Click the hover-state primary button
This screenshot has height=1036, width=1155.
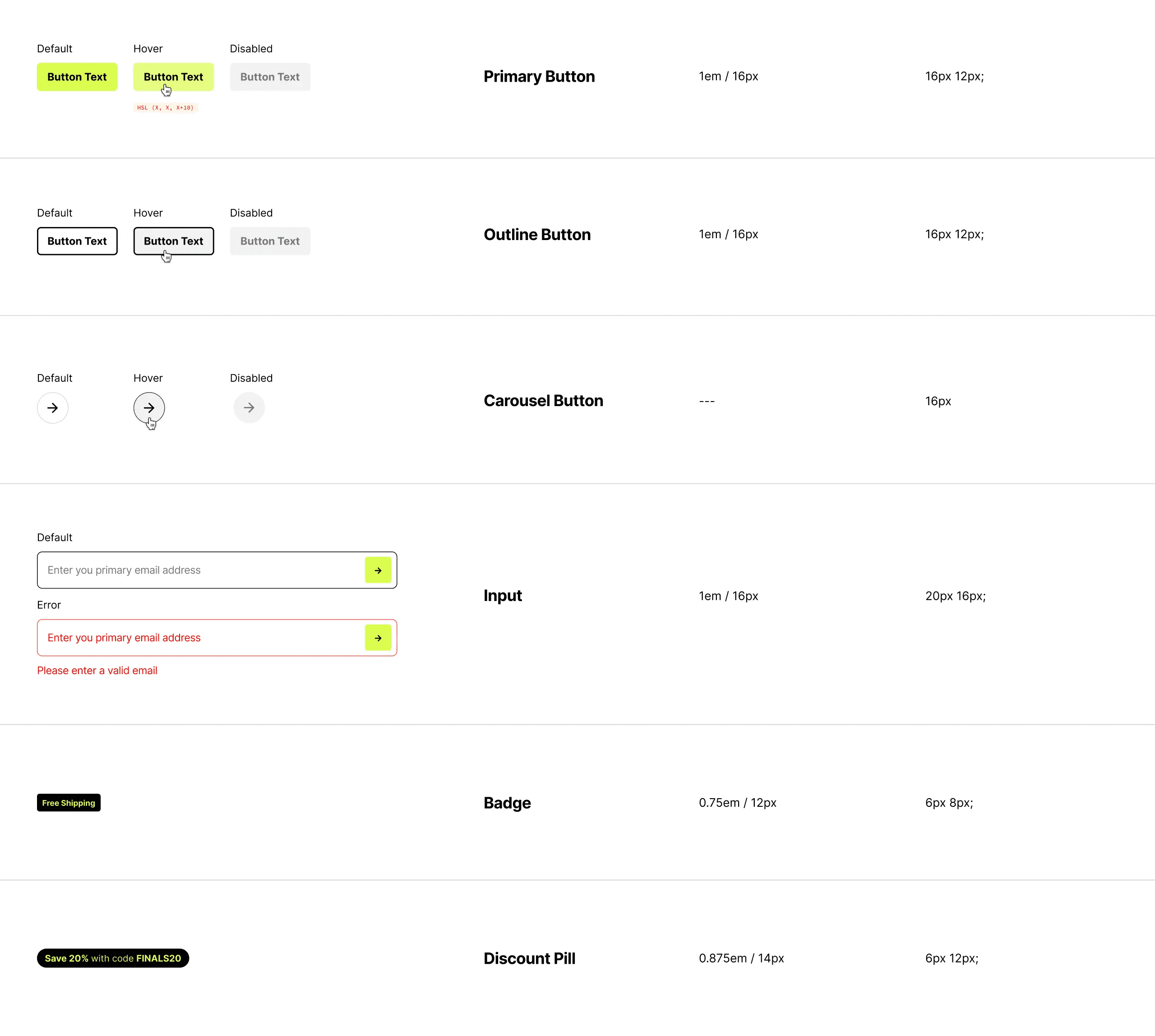coord(174,77)
